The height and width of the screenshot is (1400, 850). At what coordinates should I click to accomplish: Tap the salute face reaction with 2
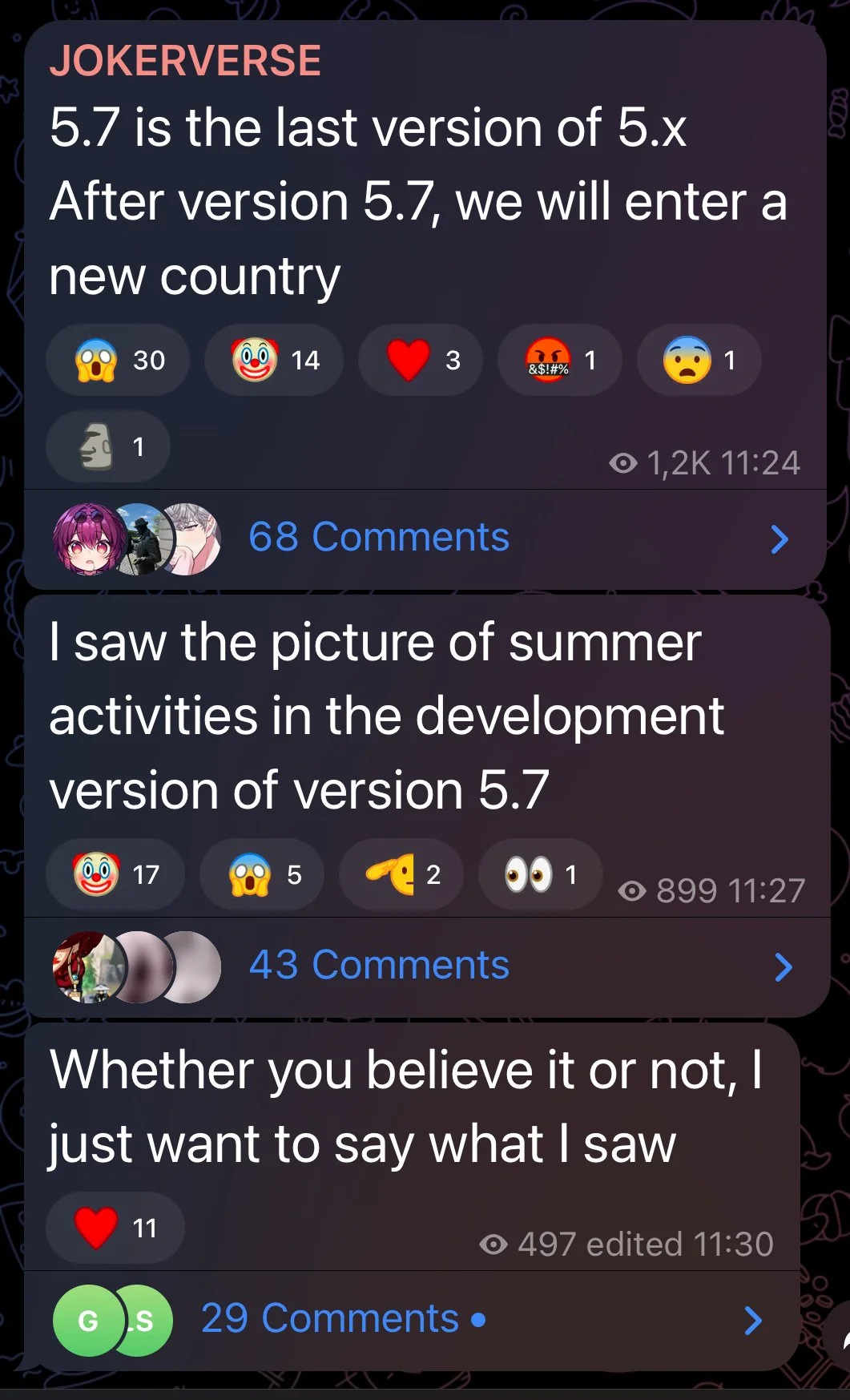pyautogui.click(x=401, y=874)
